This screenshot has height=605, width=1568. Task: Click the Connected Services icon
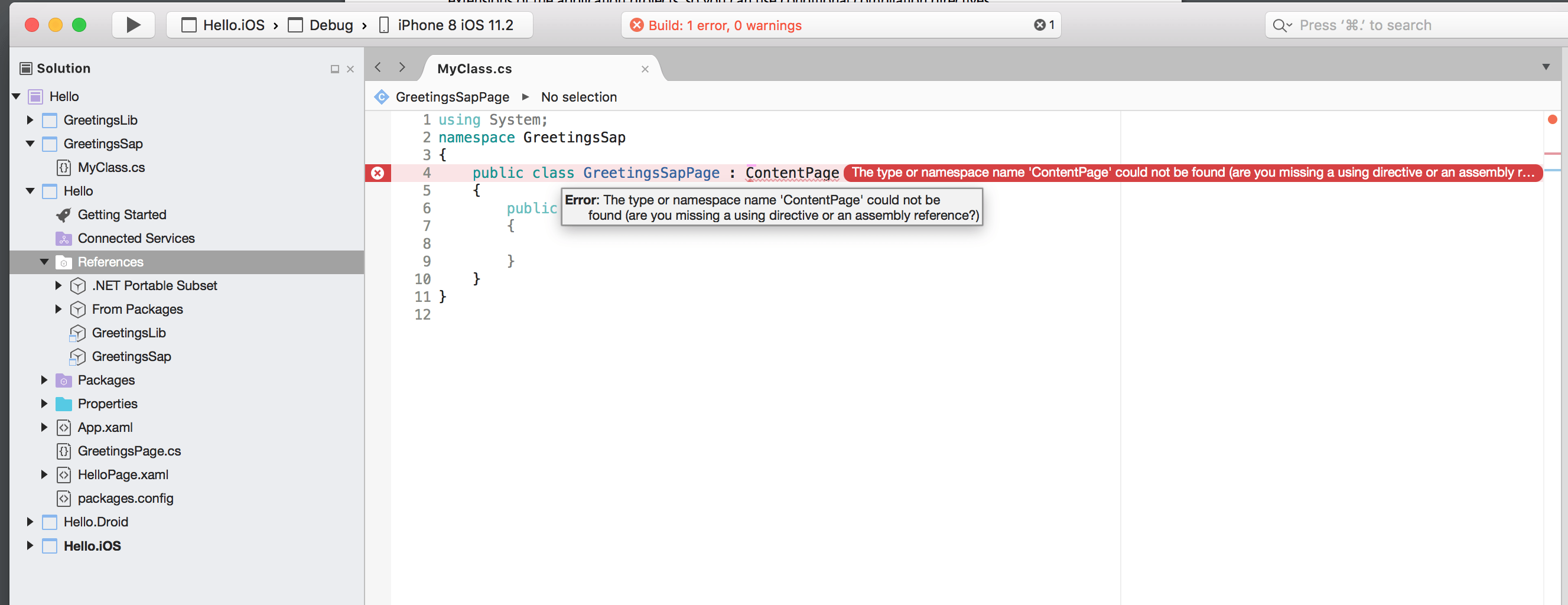coord(63,239)
